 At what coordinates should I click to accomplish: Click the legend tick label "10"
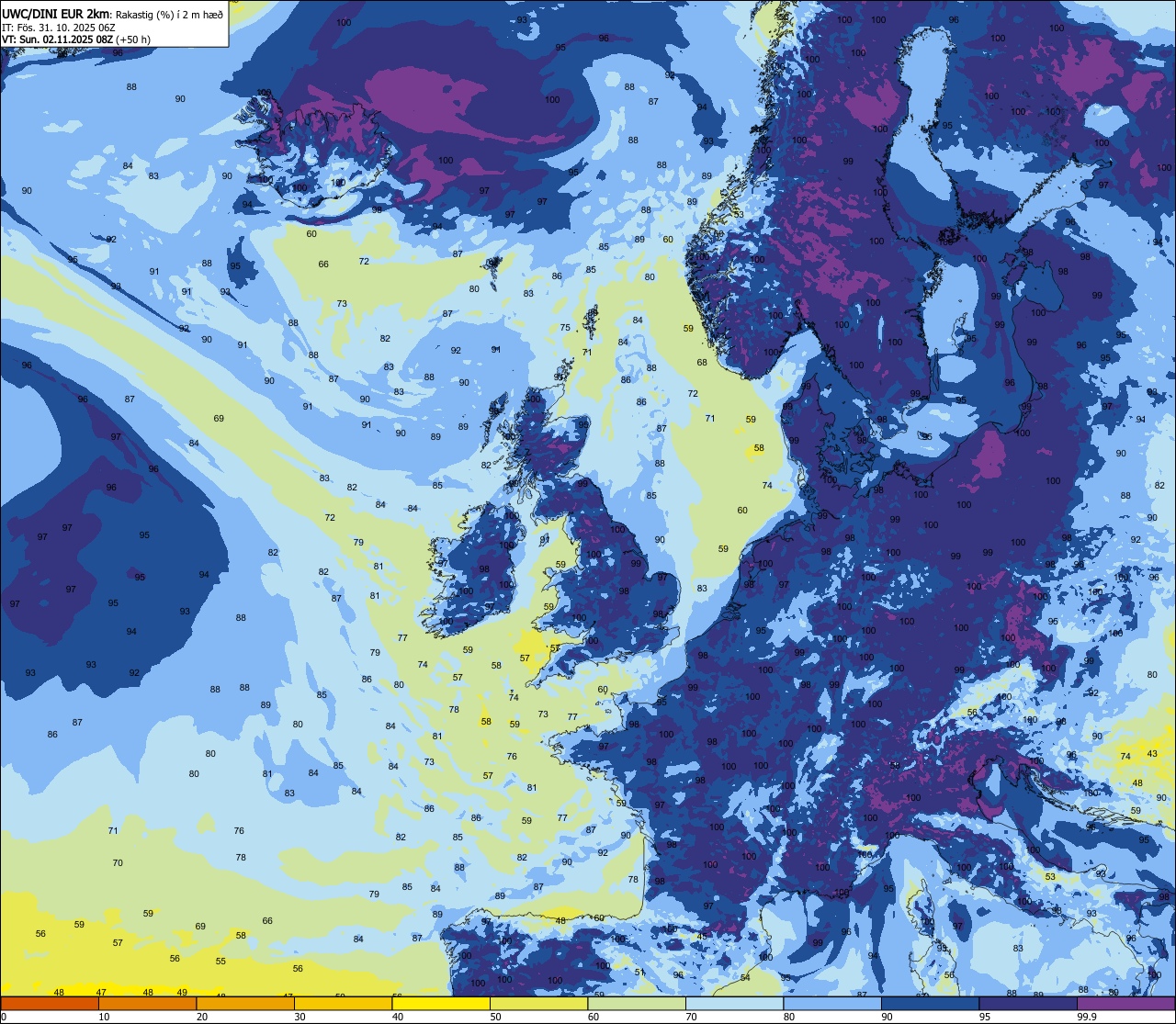coord(104,1017)
